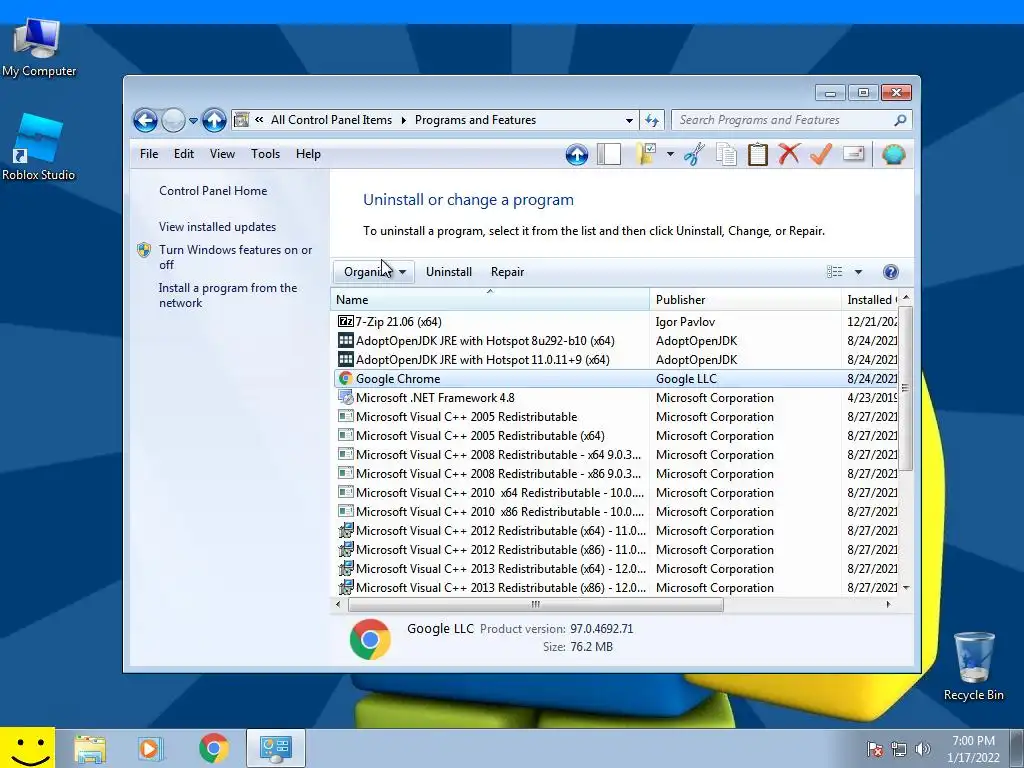Click breadcrumb arrow after All Control Panel Items
The image size is (1024, 768).
tap(403, 120)
